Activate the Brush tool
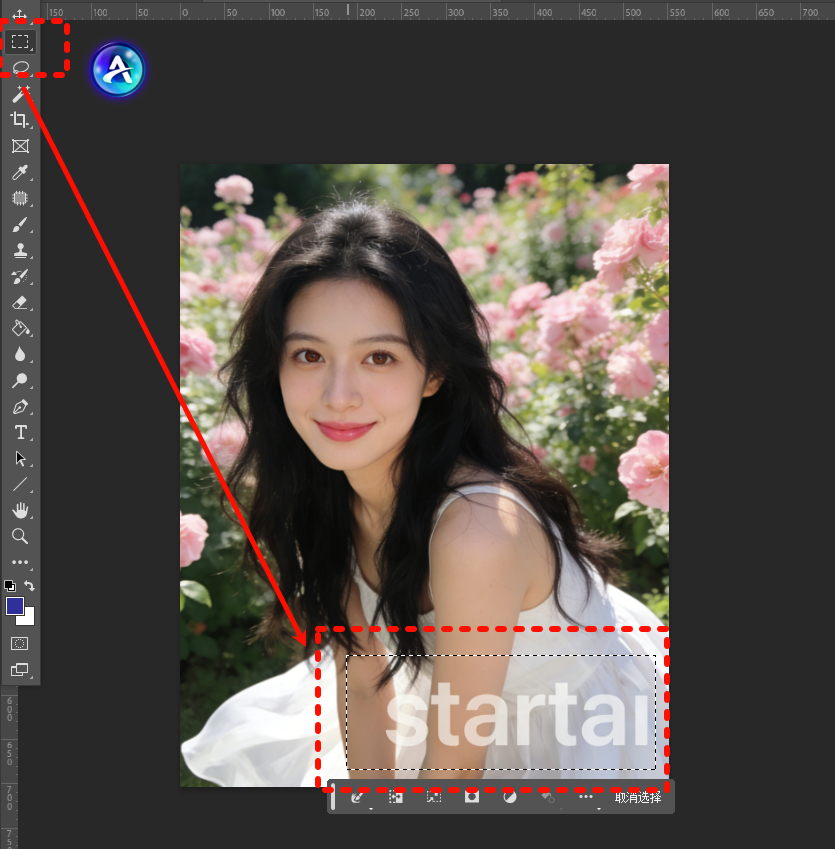Viewport: 835px width, 849px height. (20, 225)
